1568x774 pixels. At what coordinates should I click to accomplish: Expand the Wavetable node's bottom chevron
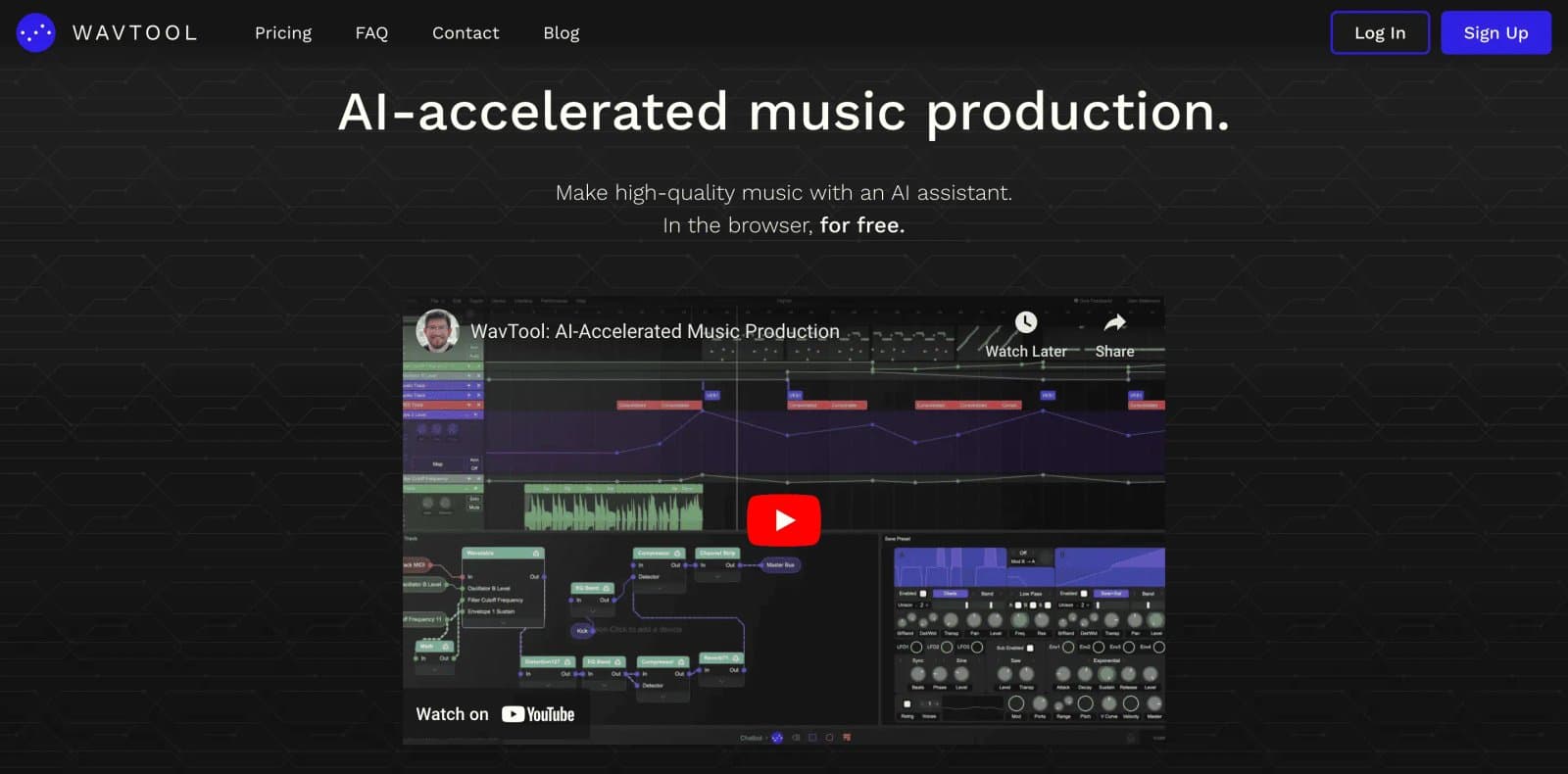[503, 623]
